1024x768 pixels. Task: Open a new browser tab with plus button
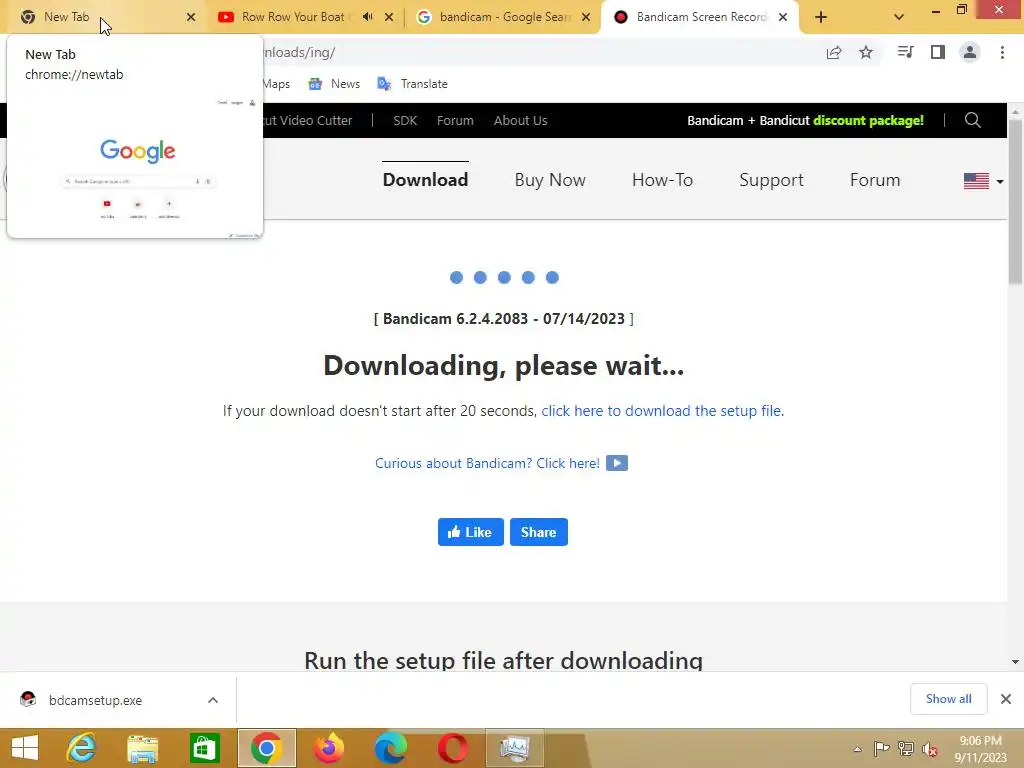coord(821,17)
